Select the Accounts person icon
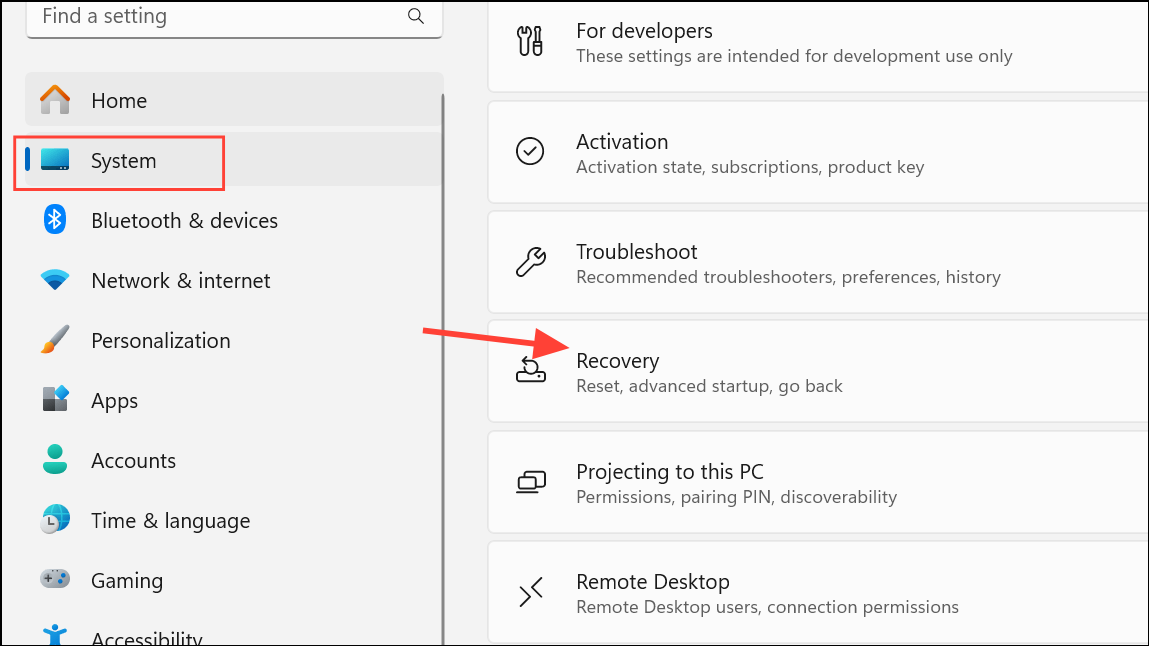 click(54, 460)
